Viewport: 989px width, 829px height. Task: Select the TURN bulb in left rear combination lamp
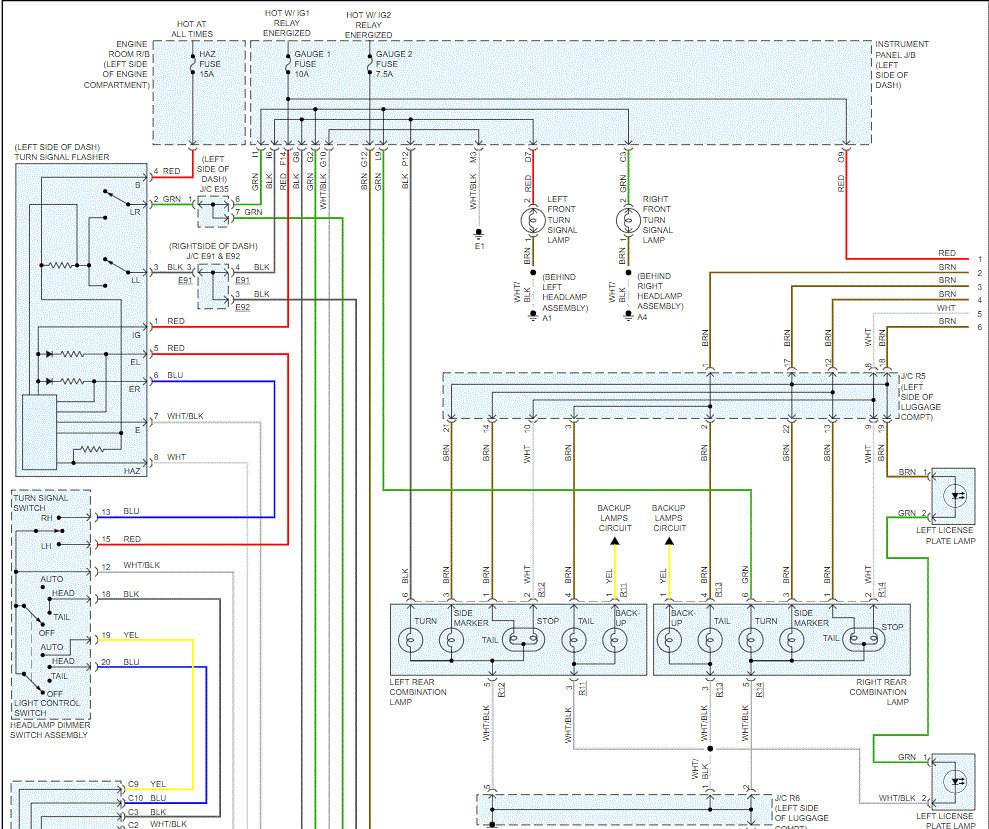click(411, 641)
